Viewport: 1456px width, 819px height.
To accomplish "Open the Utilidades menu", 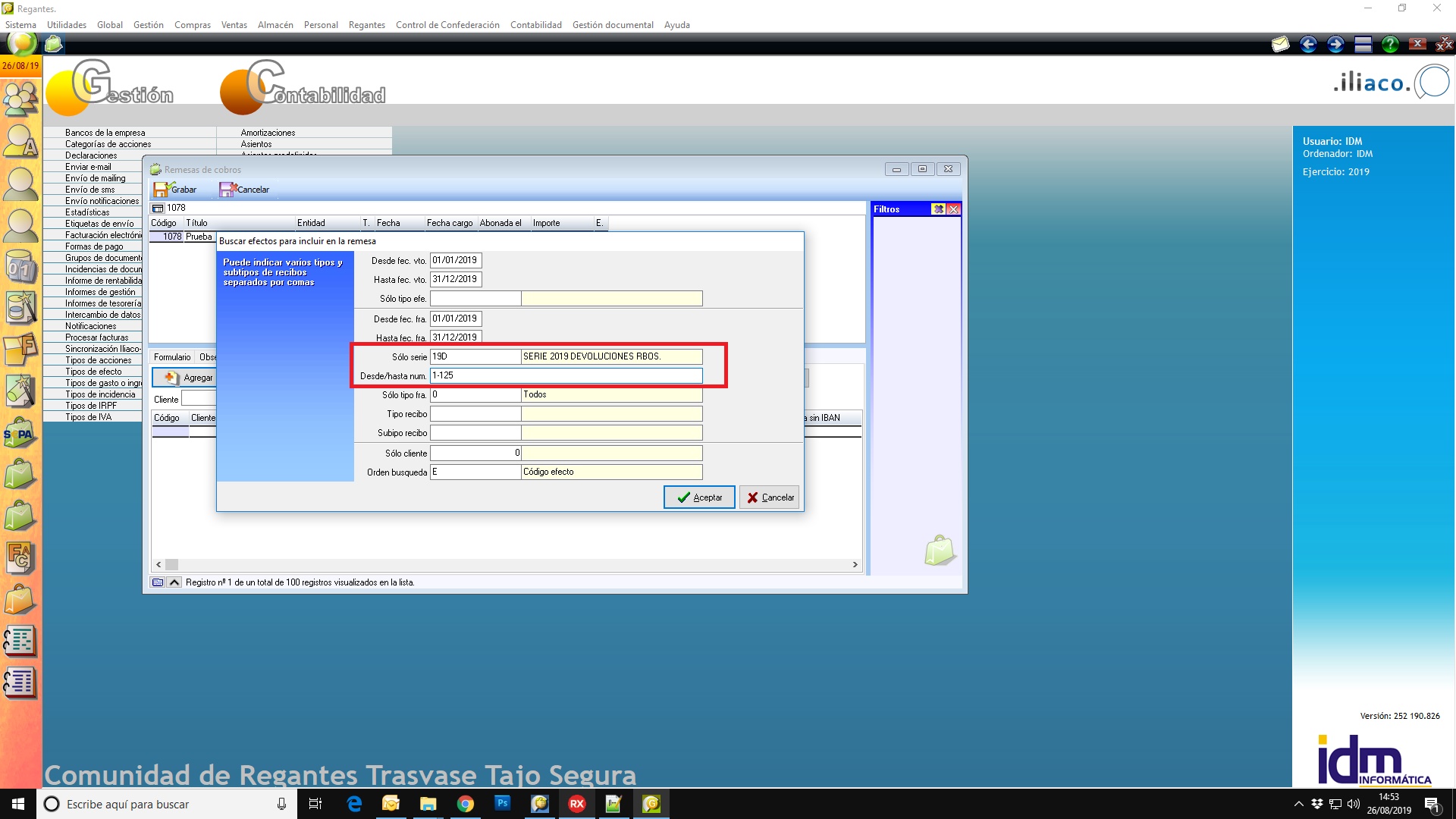I will (x=67, y=25).
